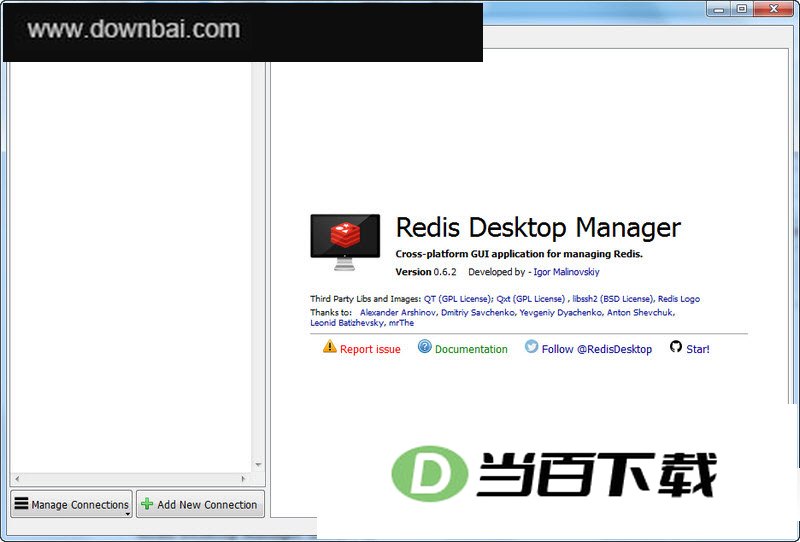Click Leonid Batizhevsky name link
Viewport: 800px width, 542px height.
(347, 323)
